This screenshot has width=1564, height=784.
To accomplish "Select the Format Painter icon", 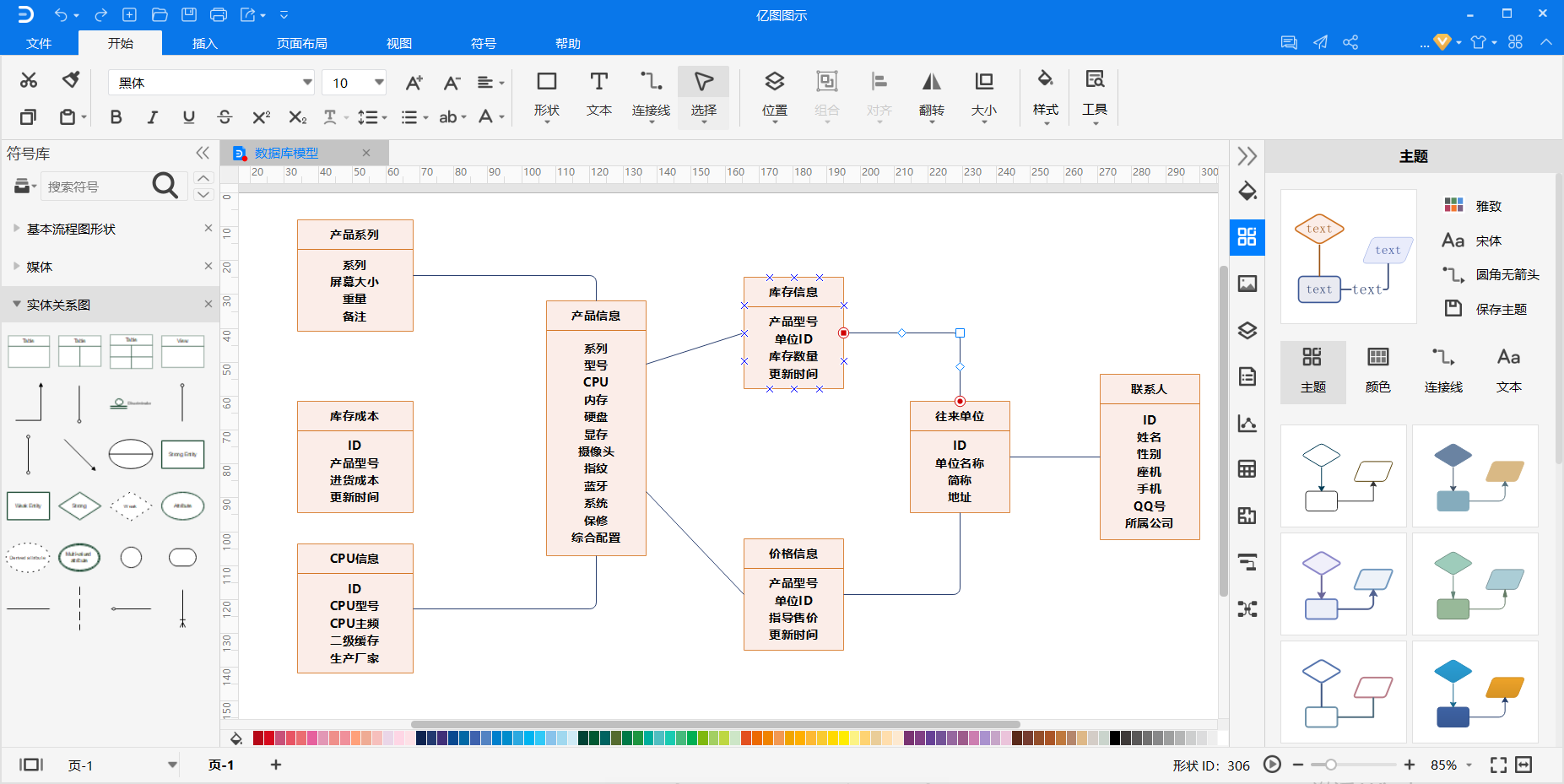I will [x=71, y=80].
